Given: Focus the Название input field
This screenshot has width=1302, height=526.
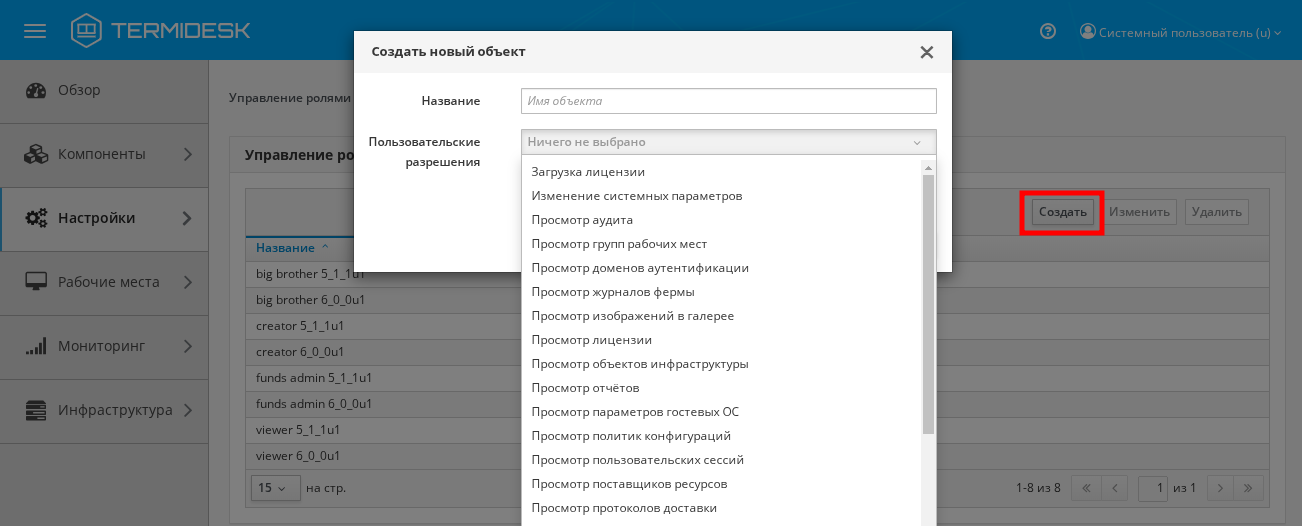Looking at the screenshot, I should (728, 101).
